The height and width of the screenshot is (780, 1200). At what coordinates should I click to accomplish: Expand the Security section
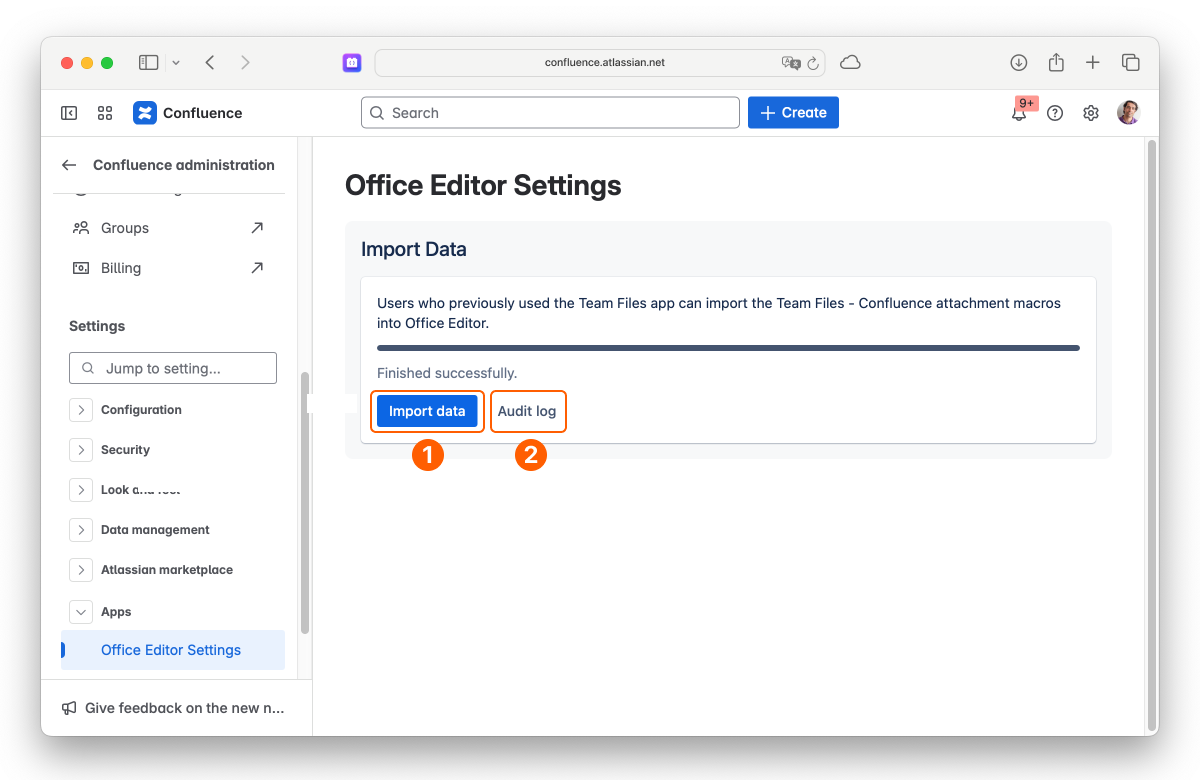tap(81, 450)
